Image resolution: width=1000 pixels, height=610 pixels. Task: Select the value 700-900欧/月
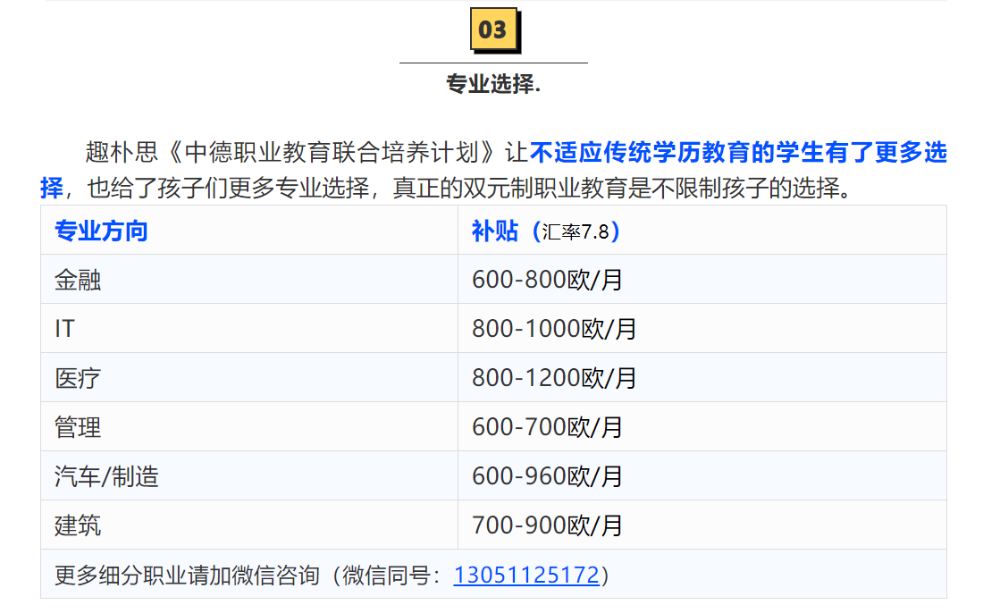click(547, 525)
